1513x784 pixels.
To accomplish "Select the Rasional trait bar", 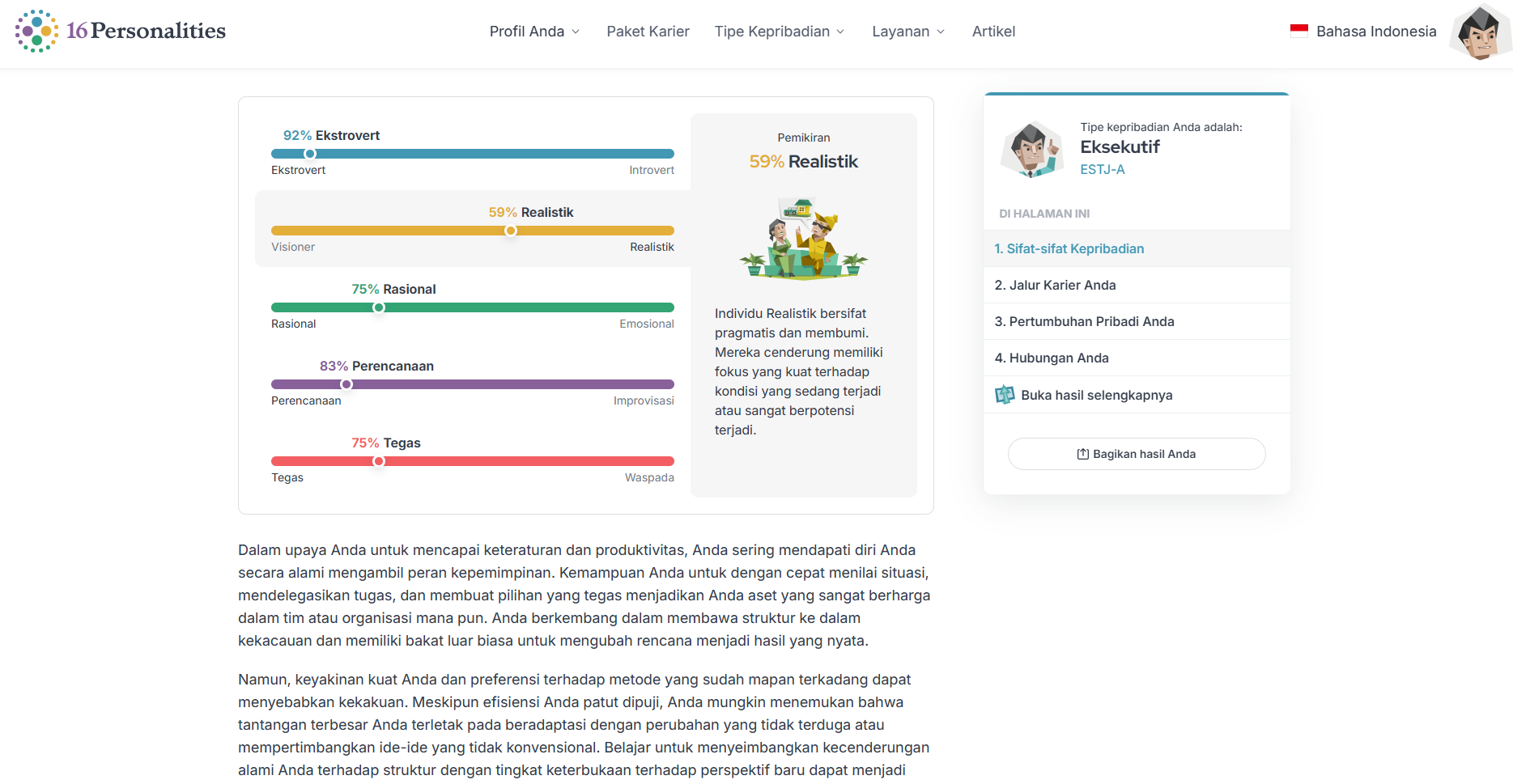I will tap(472, 307).
